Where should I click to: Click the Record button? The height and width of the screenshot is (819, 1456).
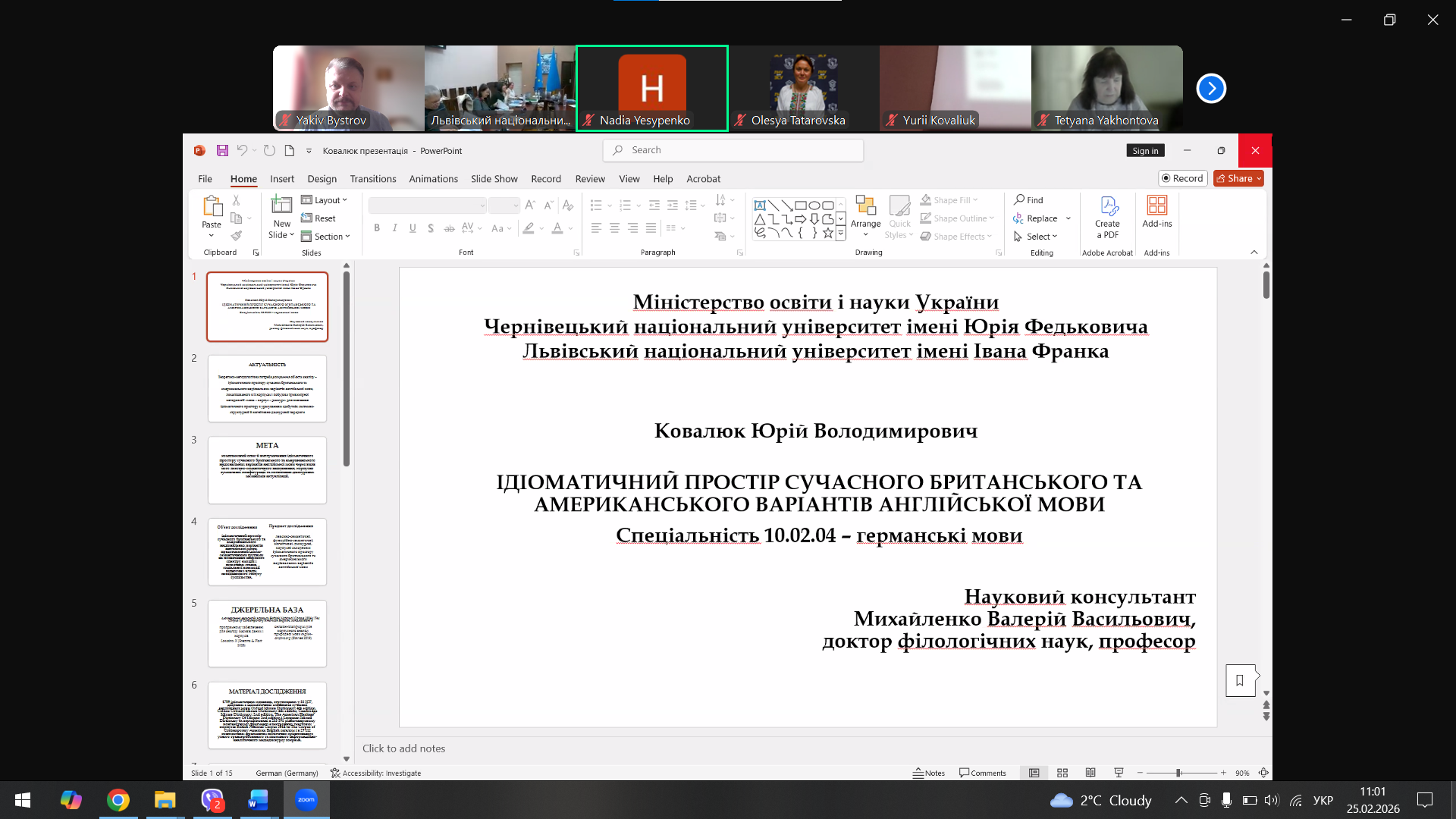1182,178
